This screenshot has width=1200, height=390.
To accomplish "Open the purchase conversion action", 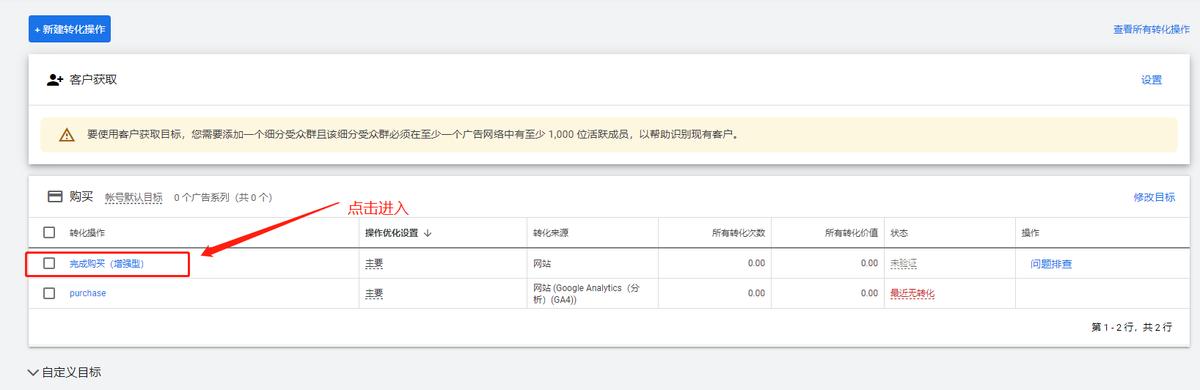I will [87, 293].
